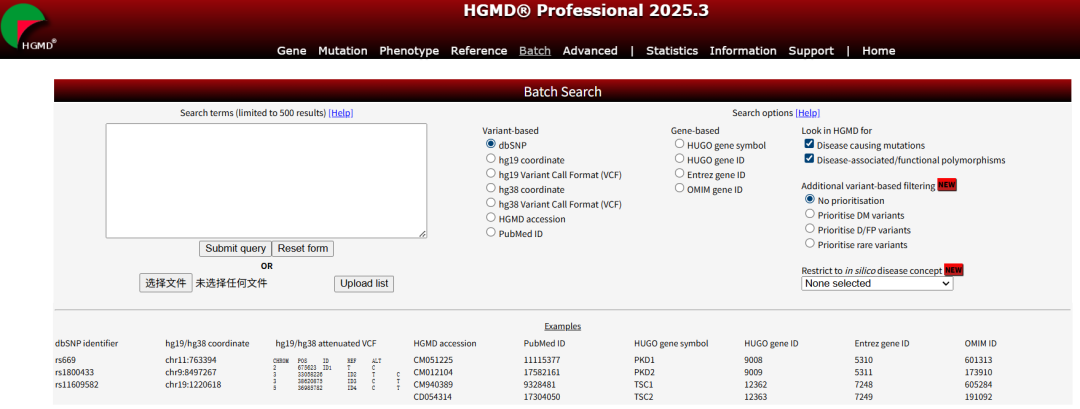Click example PubMed ID 11115377
This screenshot has width=1080, height=409.
pos(541,360)
